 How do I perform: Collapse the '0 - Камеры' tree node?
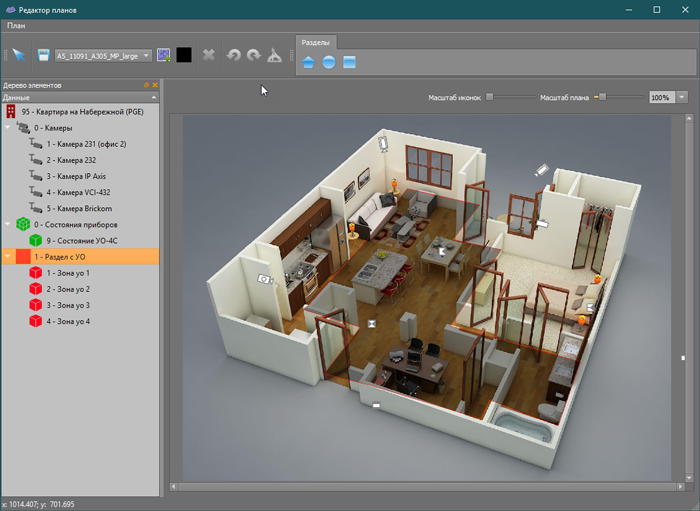click(7, 128)
